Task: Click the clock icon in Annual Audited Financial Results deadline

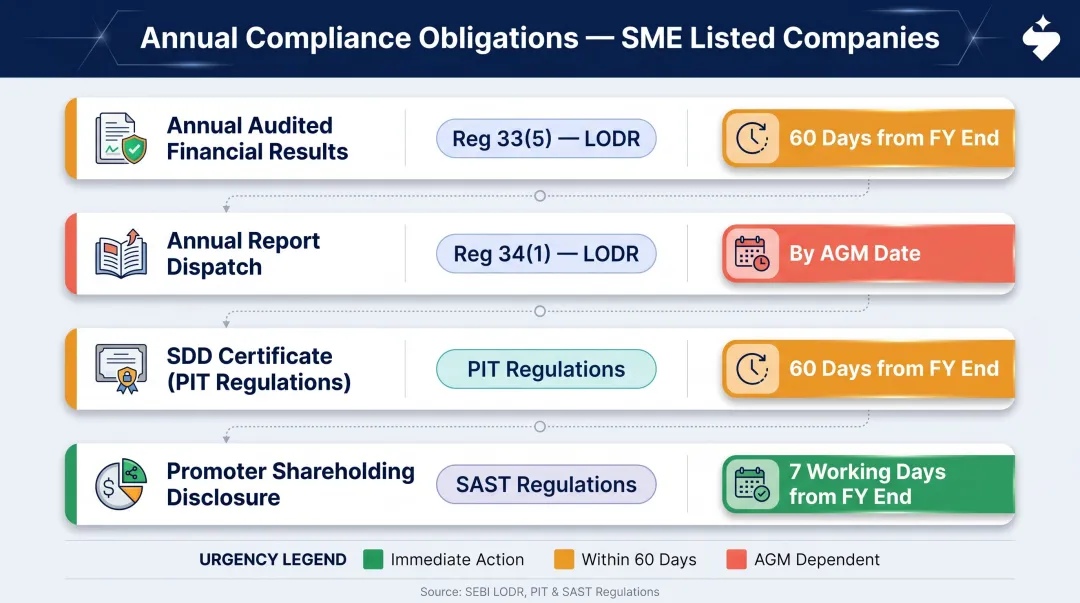Action: (752, 138)
